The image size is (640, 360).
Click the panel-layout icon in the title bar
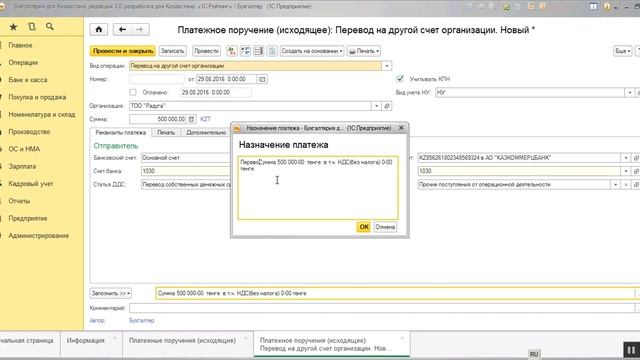point(593,7)
